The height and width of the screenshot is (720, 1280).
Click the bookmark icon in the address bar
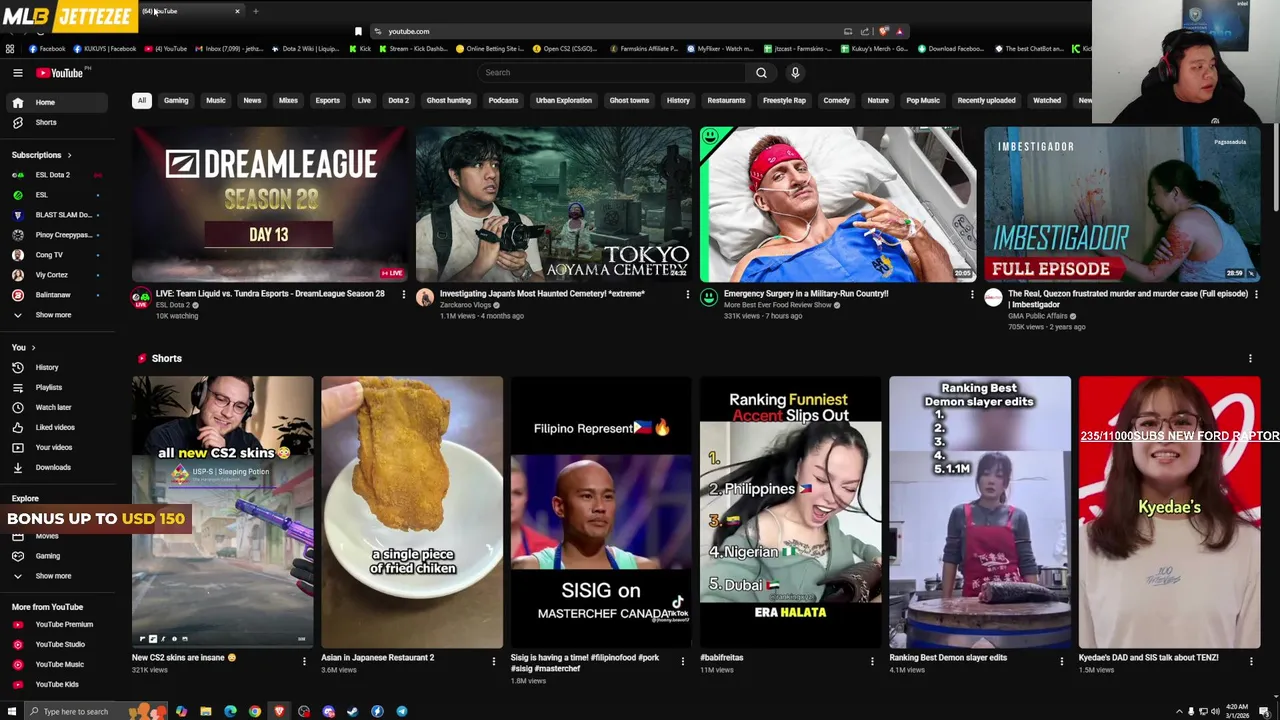point(358,31)
